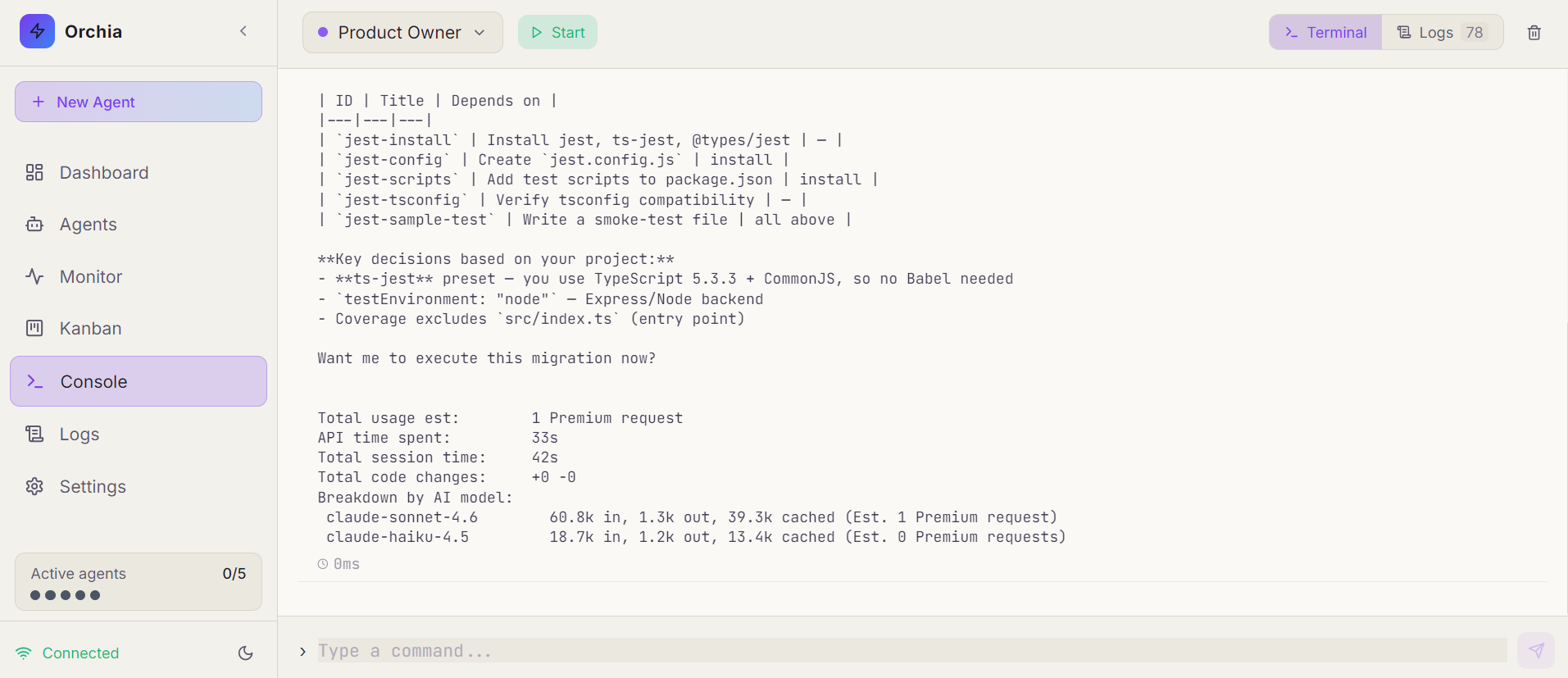Open the Kanban board
This screenshot has height=678, width=1568.
click(x=139, y=329)
